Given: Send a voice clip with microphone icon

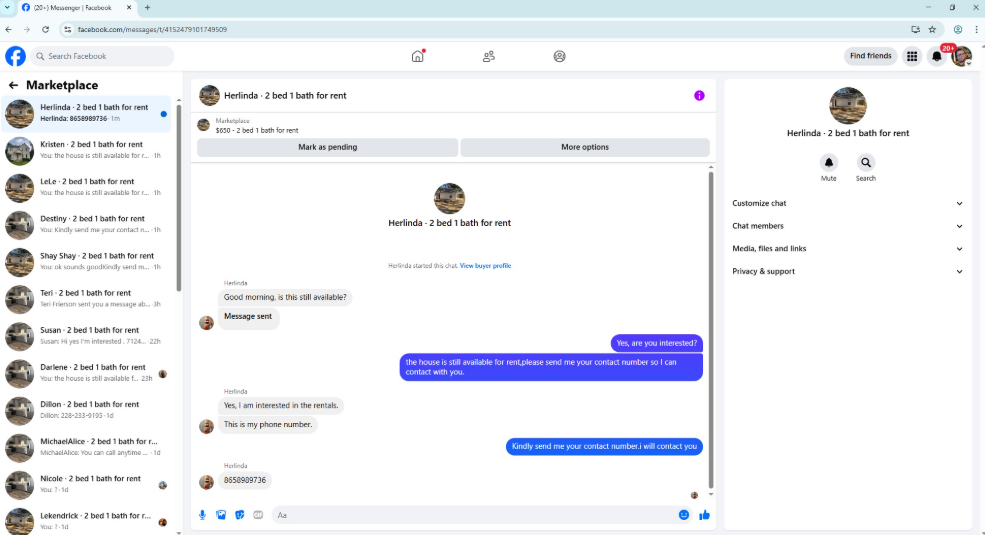Looking at the screenshot, I should click(x=202, y=515).
